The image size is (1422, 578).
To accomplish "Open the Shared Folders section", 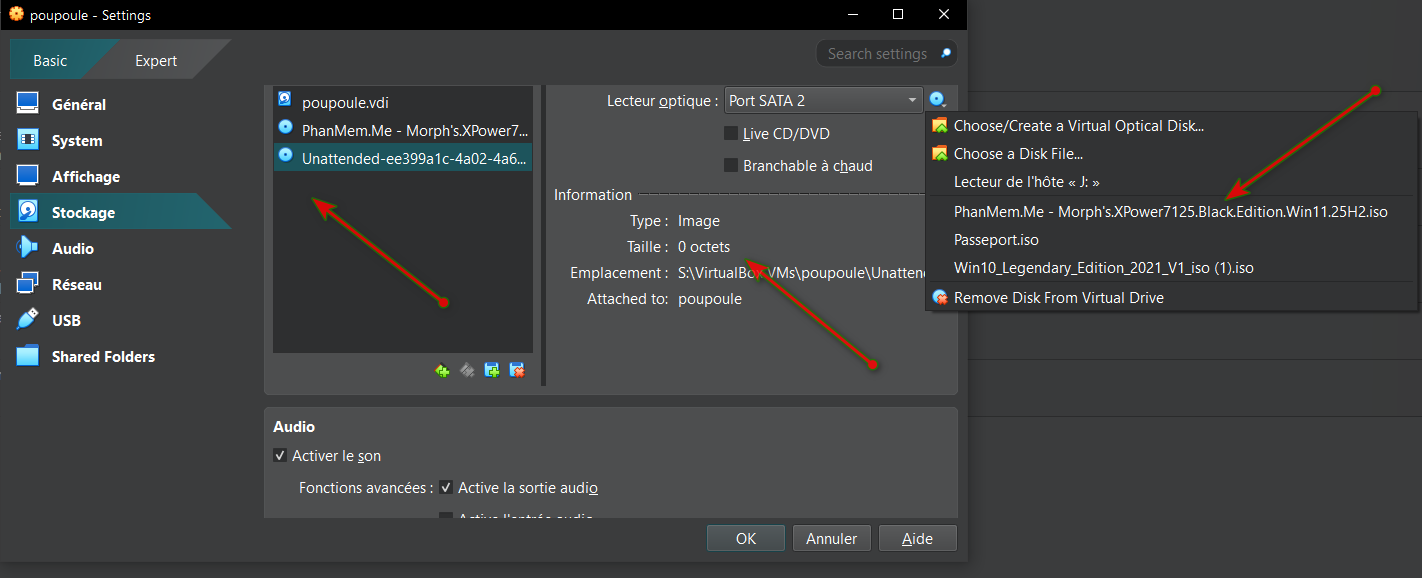I will coord(103,357).
